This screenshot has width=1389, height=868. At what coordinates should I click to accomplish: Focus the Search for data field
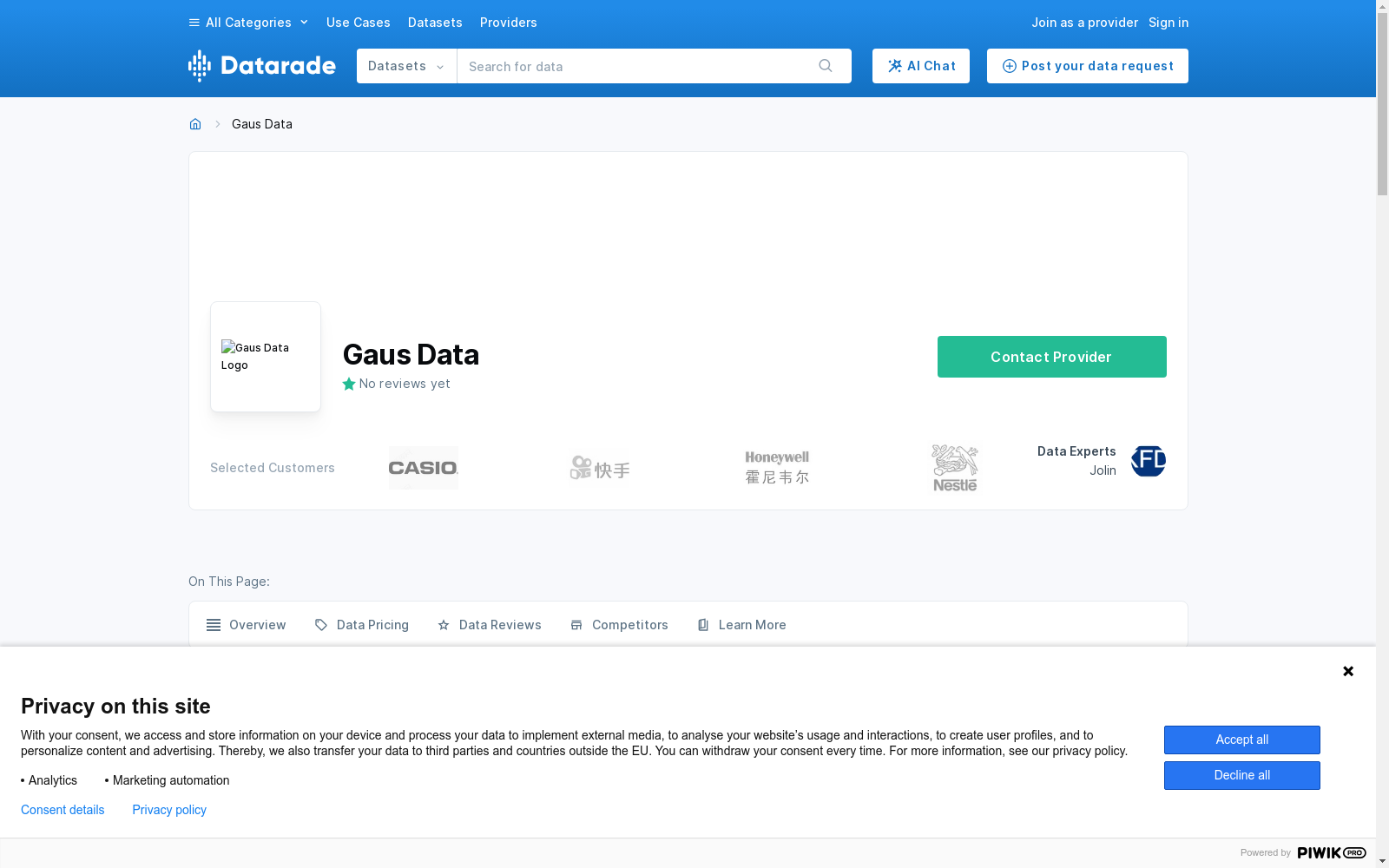(x=635, y=66)
